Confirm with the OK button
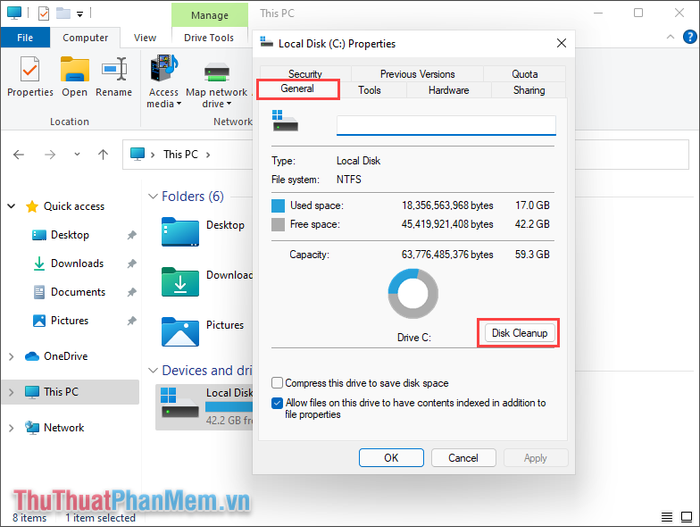700x527 pixels. tap(391, 458)
